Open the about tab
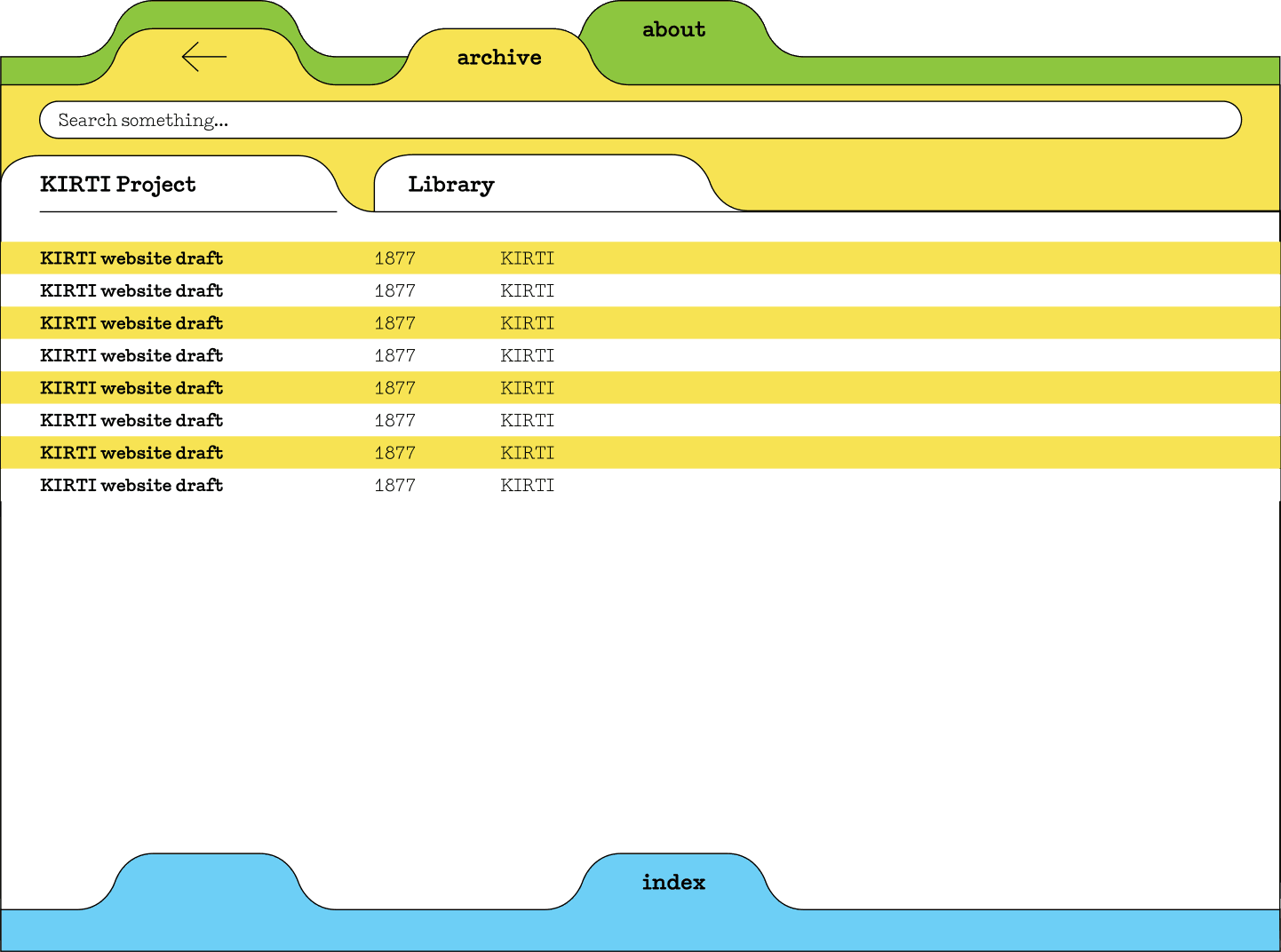 pyautogui.click(x=673, y=30)
